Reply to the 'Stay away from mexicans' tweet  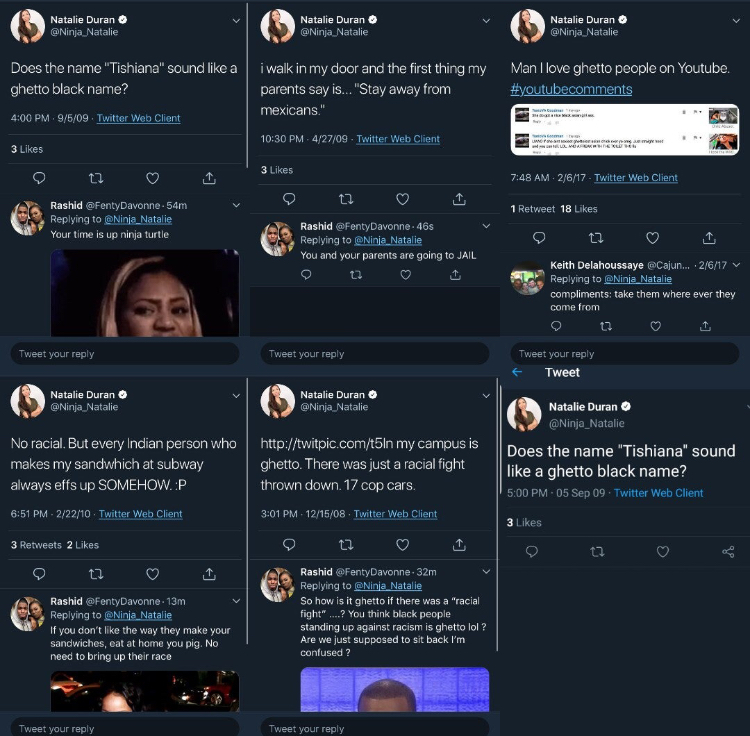click(289, 199)
